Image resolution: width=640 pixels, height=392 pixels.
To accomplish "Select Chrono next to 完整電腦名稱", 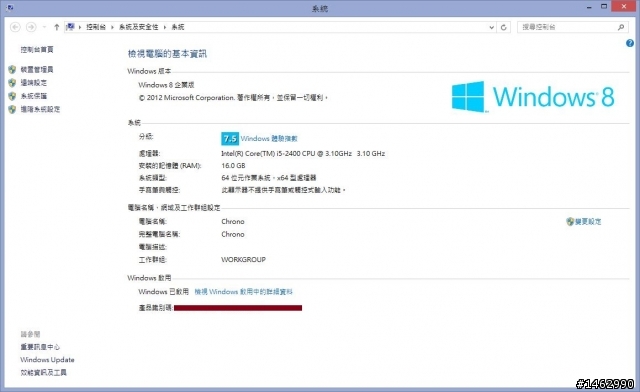I will (x=233, y=234).
